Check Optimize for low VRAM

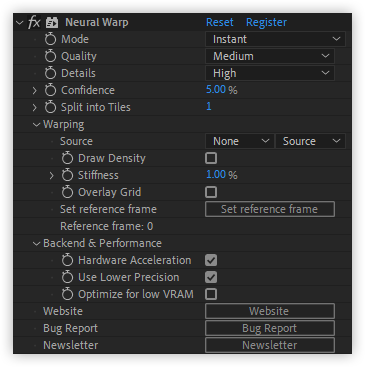211,294
